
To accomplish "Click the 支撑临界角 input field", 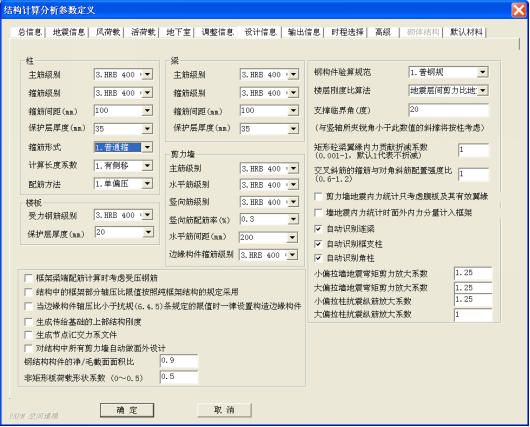I will pyautogui.click(x=449, y=110).
